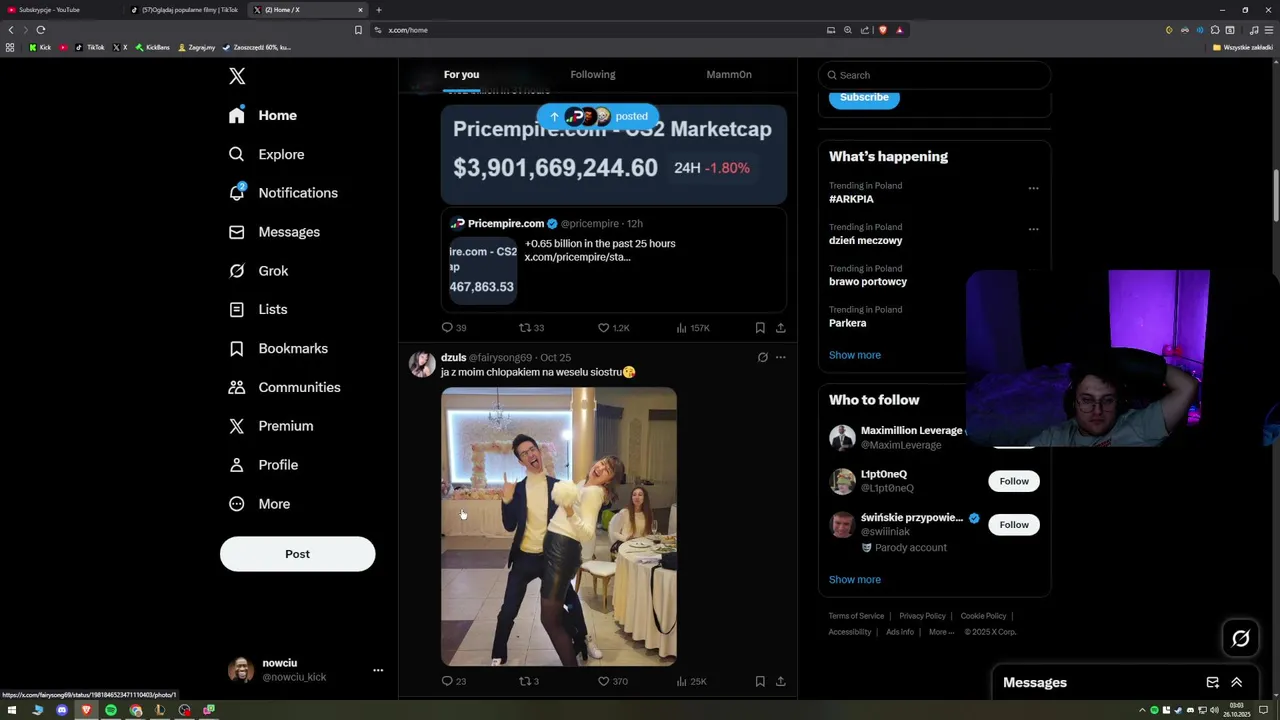Screen dimensions: 1280x720
Task: Open Terms of Service link
Action: click(856, 616)
